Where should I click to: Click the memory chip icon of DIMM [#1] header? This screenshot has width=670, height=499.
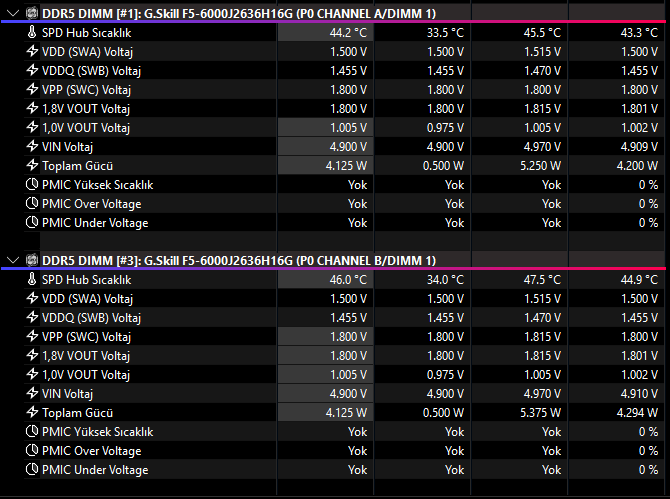click(32, 13)
